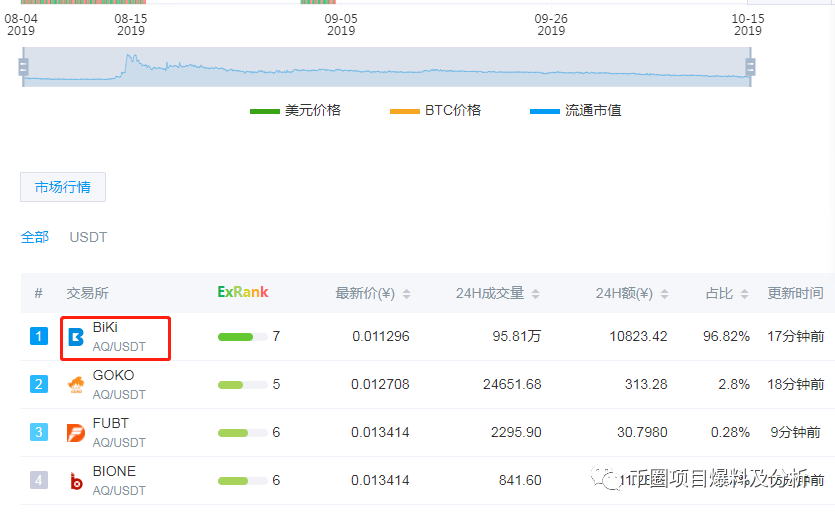
Task: Click BiKi share value 96.82%
Action: 726,336
